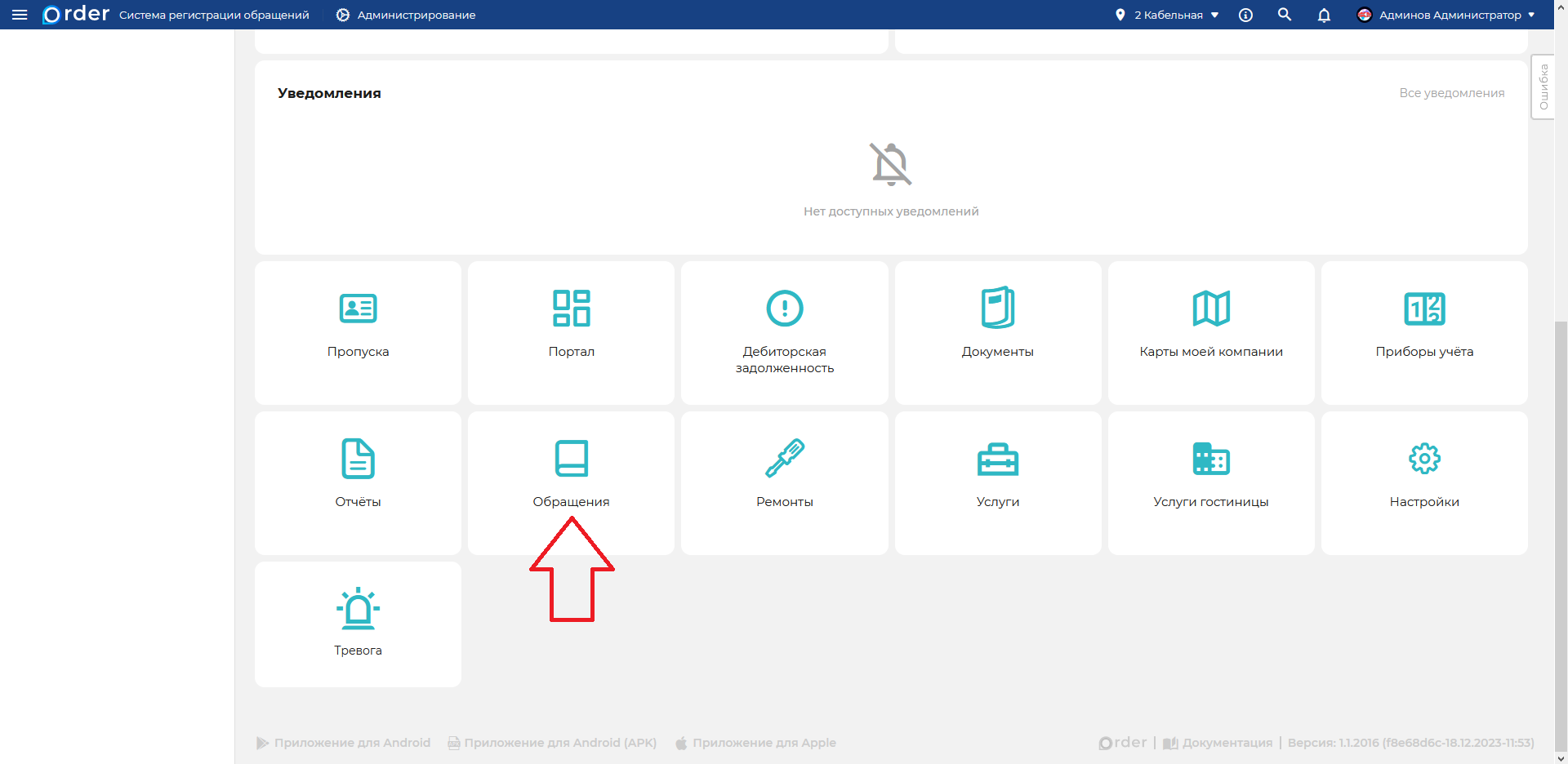Open the Приборы учёта tile

[x=1424, y=332]
